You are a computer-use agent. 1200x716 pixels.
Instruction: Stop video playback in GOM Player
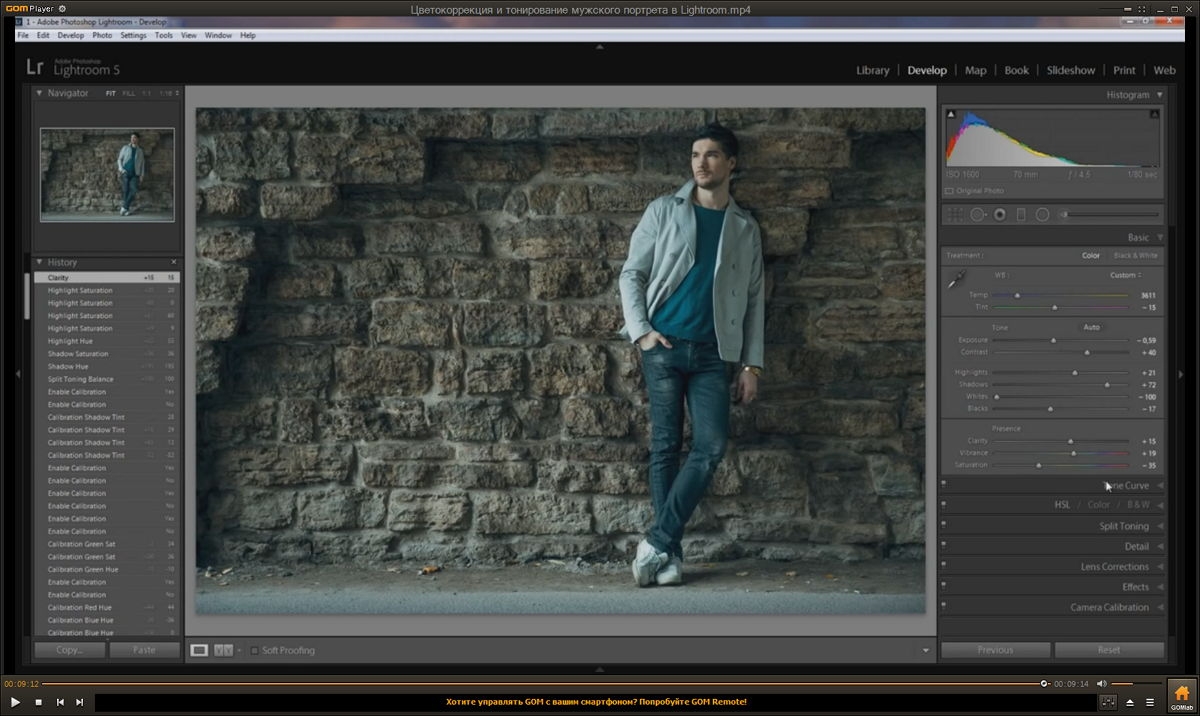pos(38,702)
